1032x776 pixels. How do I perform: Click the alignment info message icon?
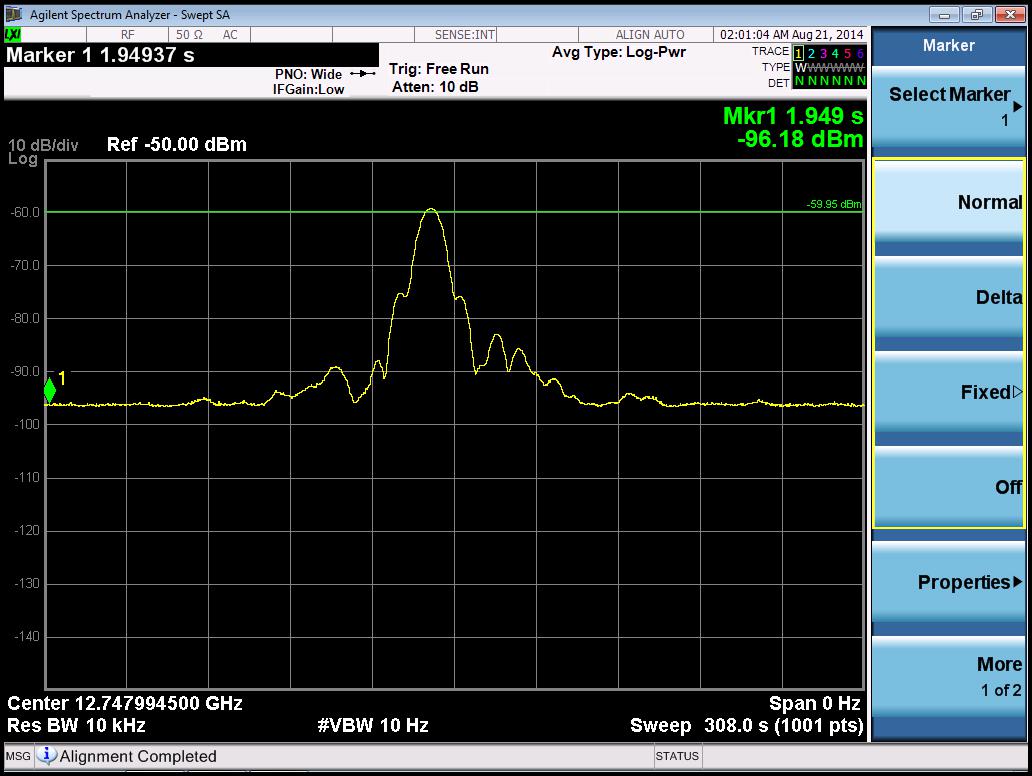point(47,756)
